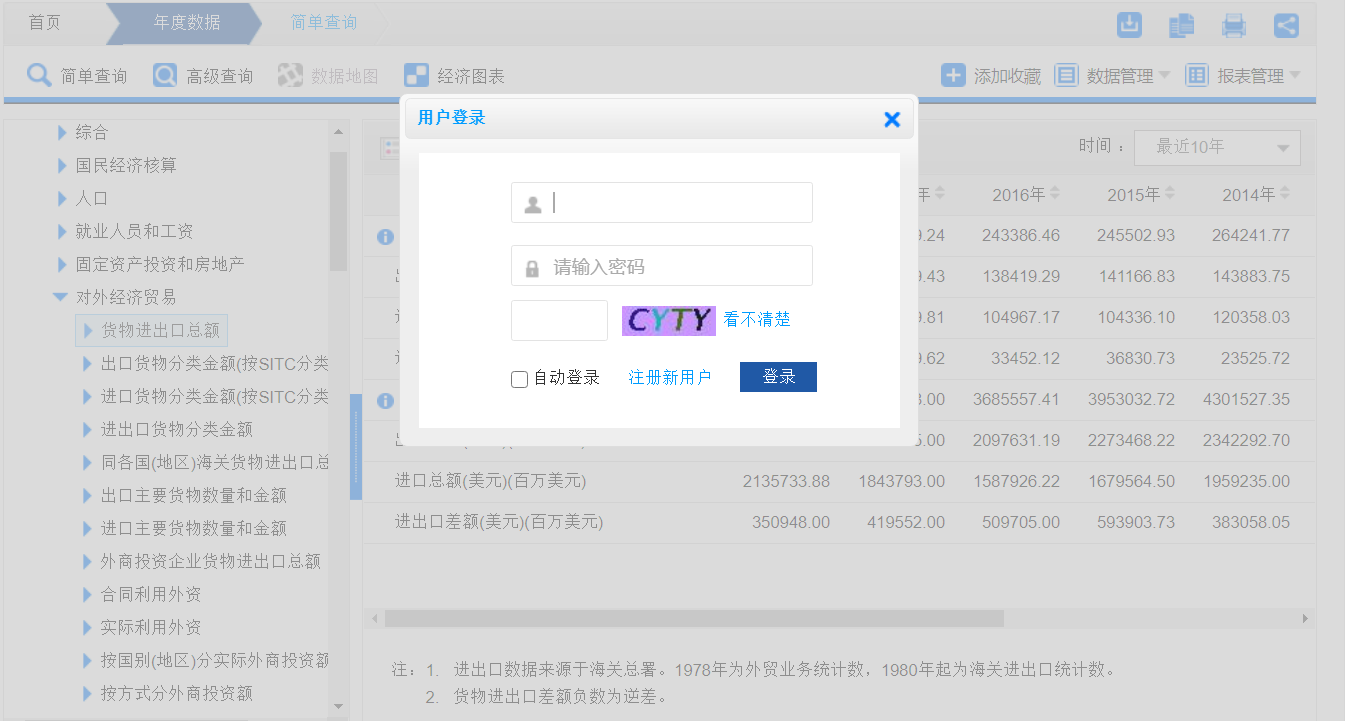The height and width of the screenshot is (721, 1345).
Task: Collapse the 对外经济贸易 tree node
Action: pyautogui.click(x=61, y=297)
